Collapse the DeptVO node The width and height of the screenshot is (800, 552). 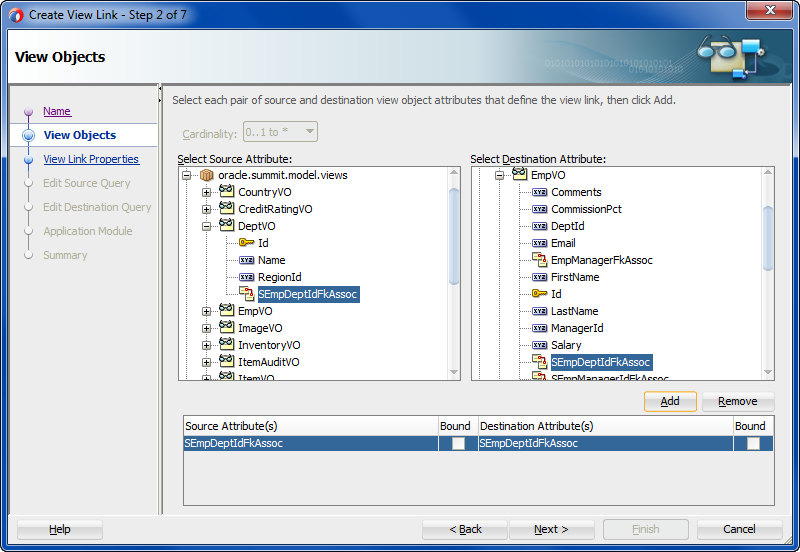pos(206,226)
